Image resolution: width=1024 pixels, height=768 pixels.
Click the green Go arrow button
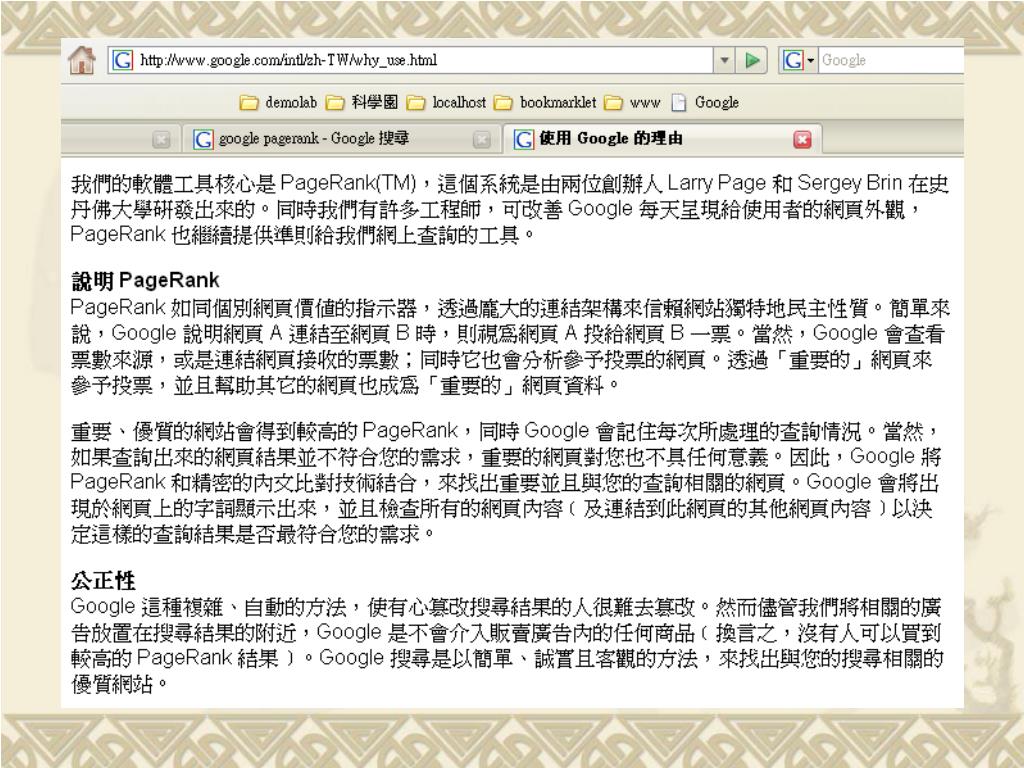click(752, 60)
